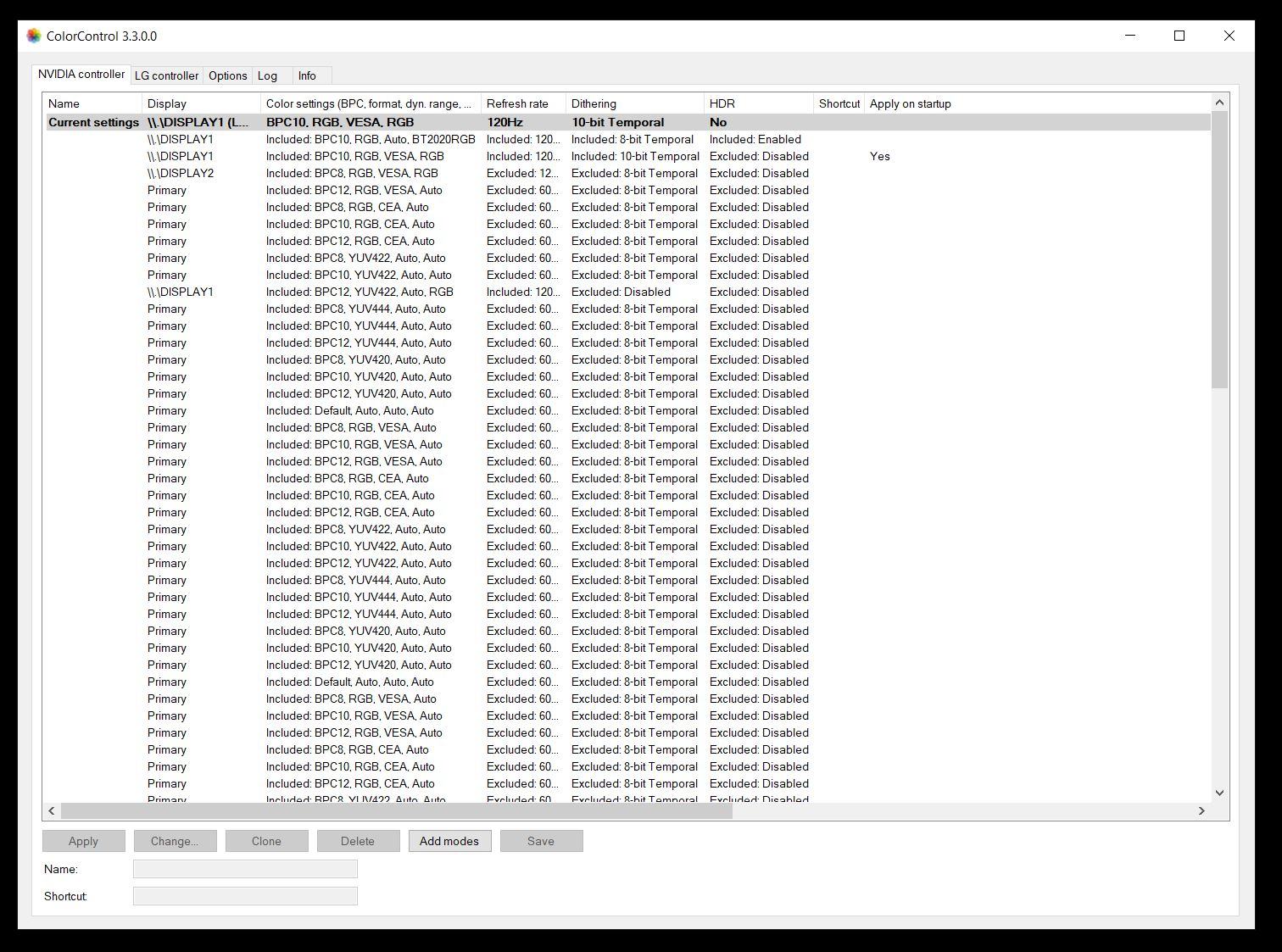Maximize the ColorControl window
Image resolution: width=1282 pixels, height=952 pixels.
[x=1179, y=36]
